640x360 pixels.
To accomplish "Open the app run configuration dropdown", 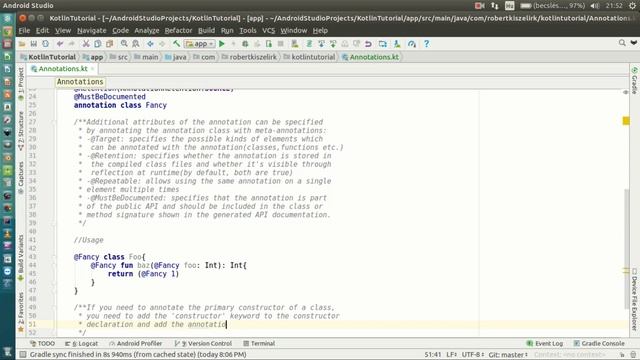I will coord(200,44).
